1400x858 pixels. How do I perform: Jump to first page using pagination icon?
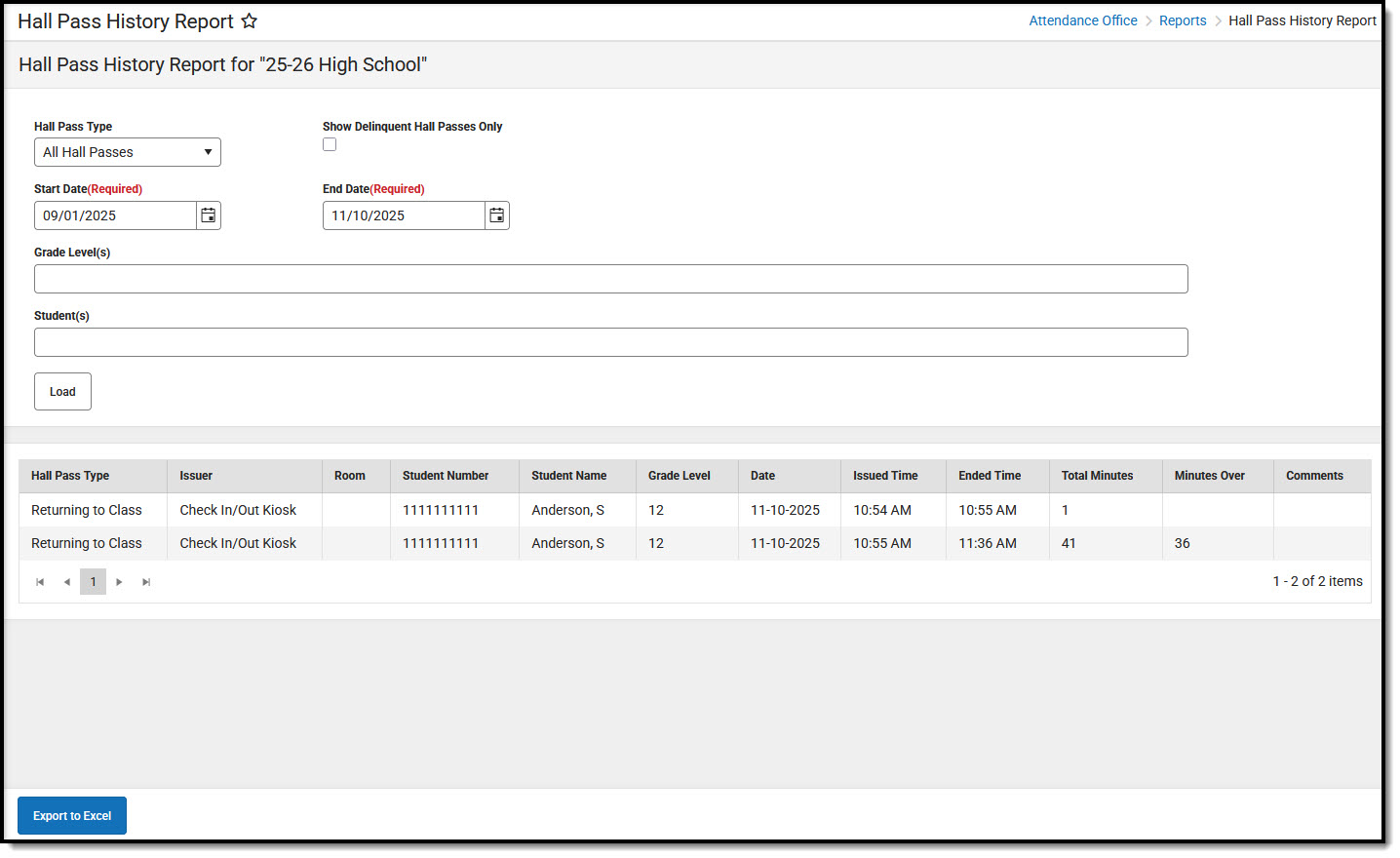tap(40, 581)
